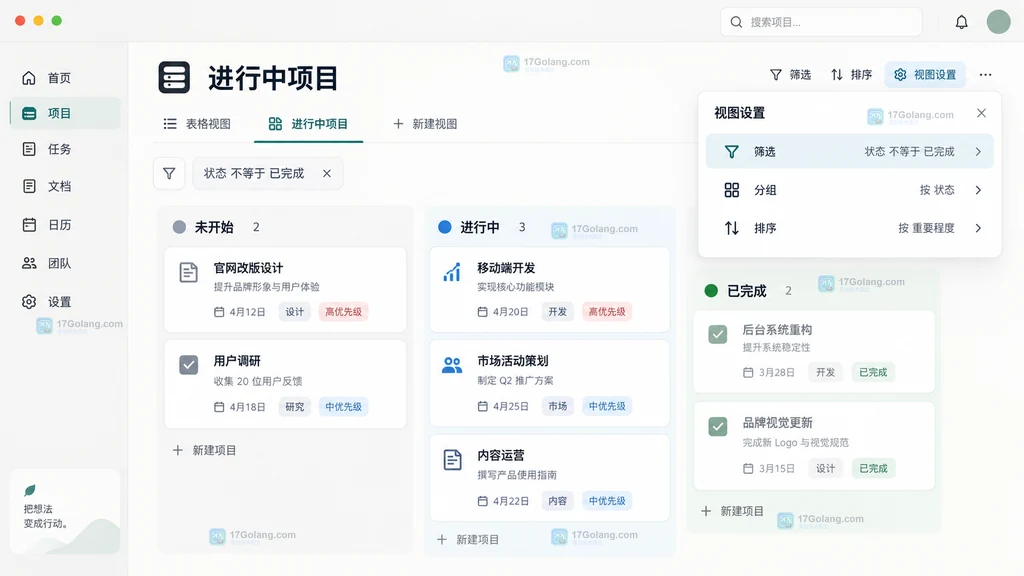Click the 中优先级 tag on 内容运营
1024x576 pixels.
point(607,501)
